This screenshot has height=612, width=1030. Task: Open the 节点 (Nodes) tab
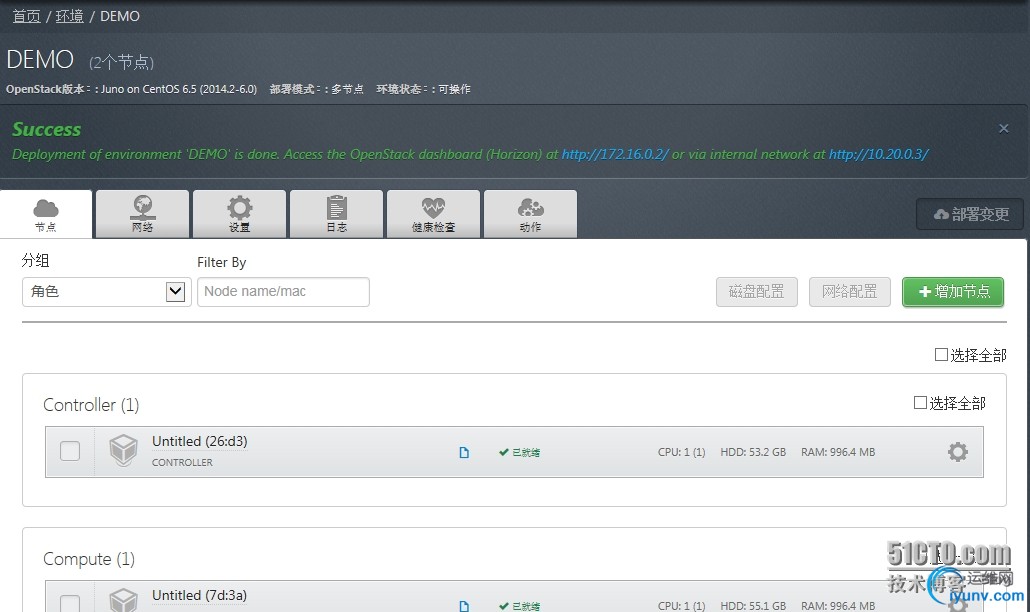tap(46, 215)
